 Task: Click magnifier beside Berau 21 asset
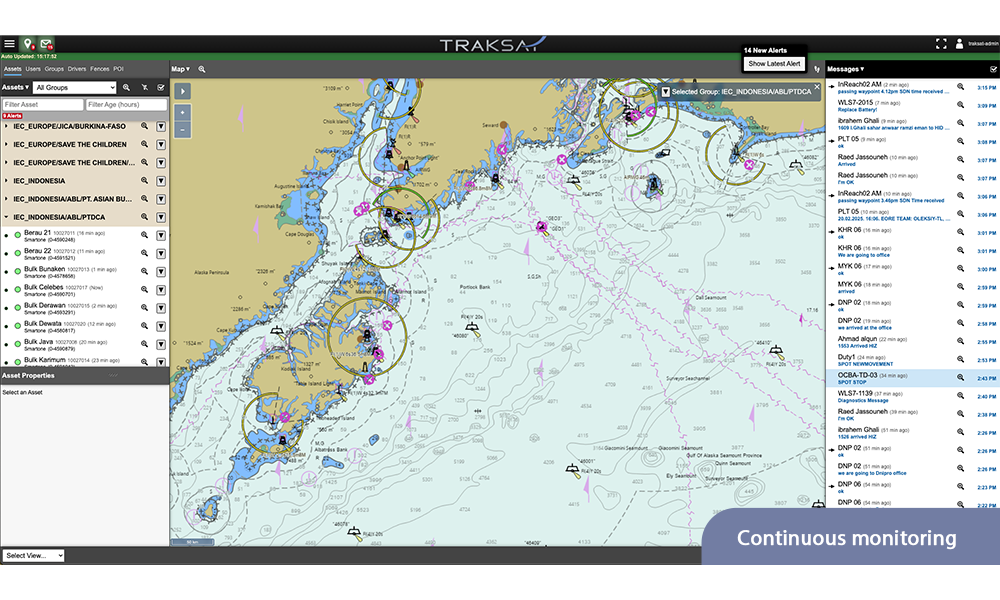pyautogui.click(x=144, y=236)
